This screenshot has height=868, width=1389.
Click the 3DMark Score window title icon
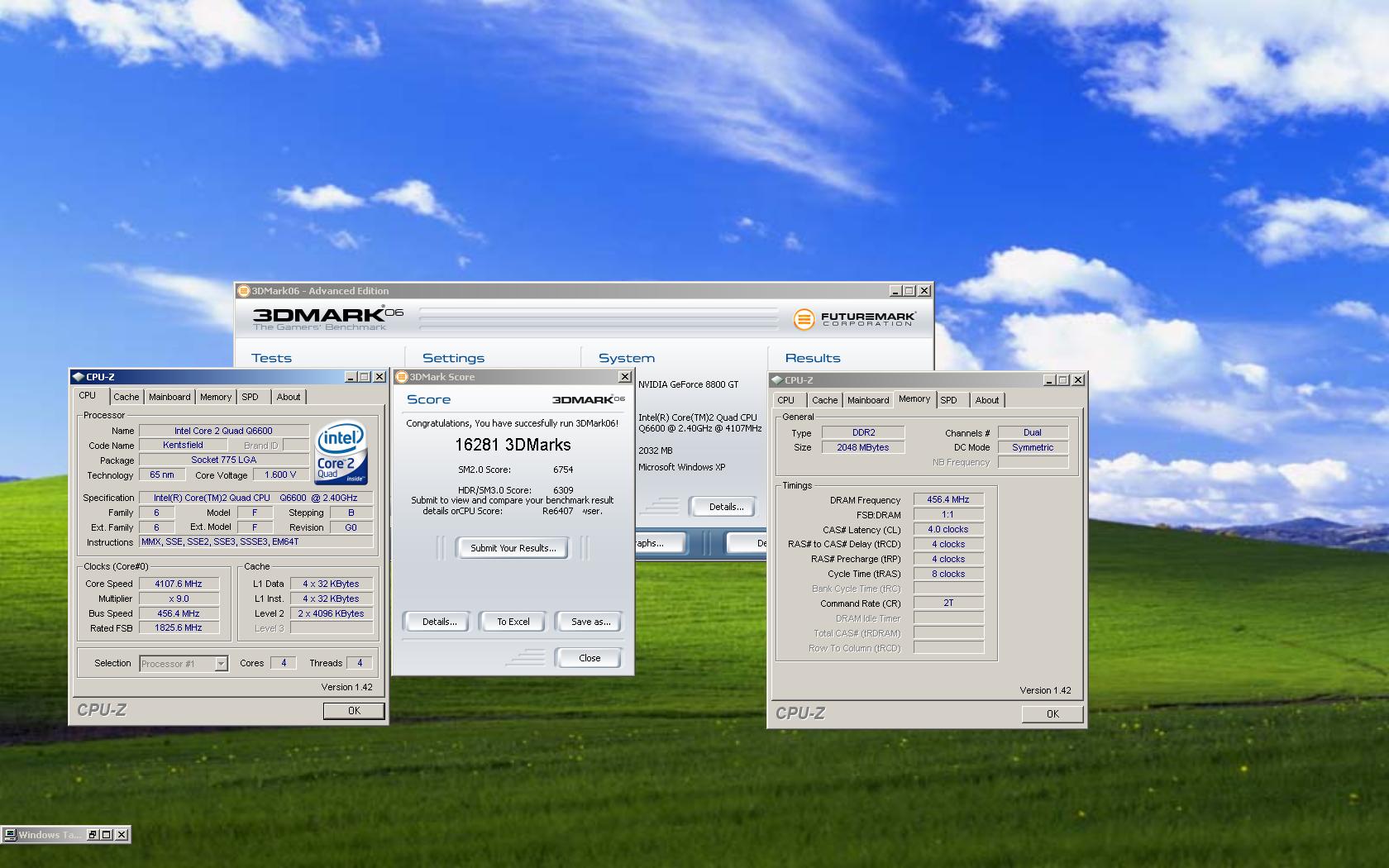pos(403,377)
